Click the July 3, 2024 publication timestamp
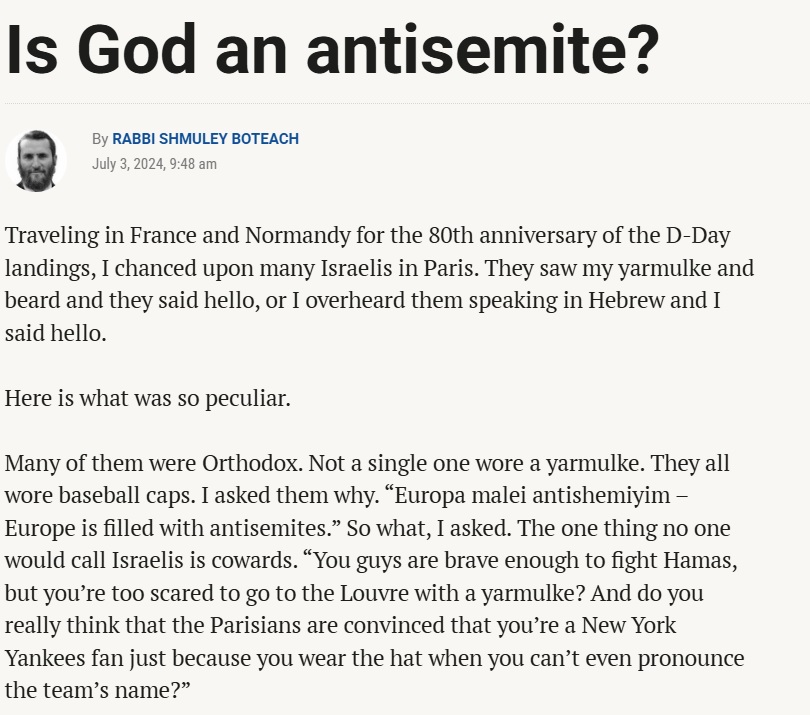 (154, 164)
